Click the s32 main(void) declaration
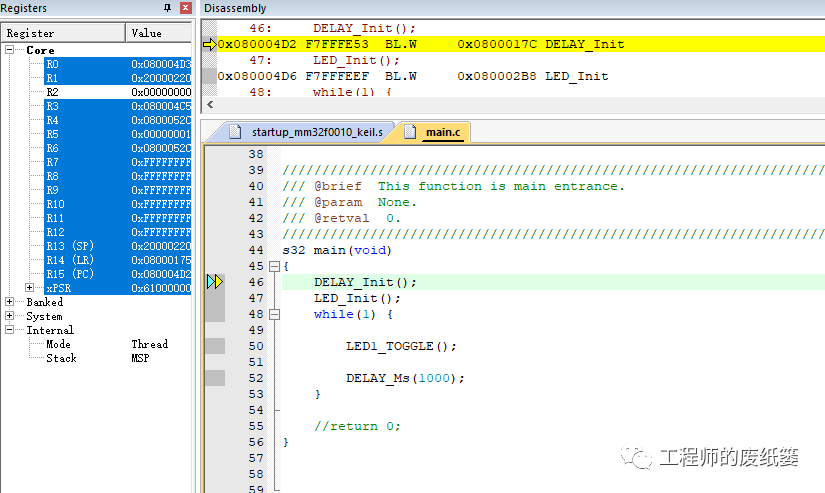 click(337, 250)
